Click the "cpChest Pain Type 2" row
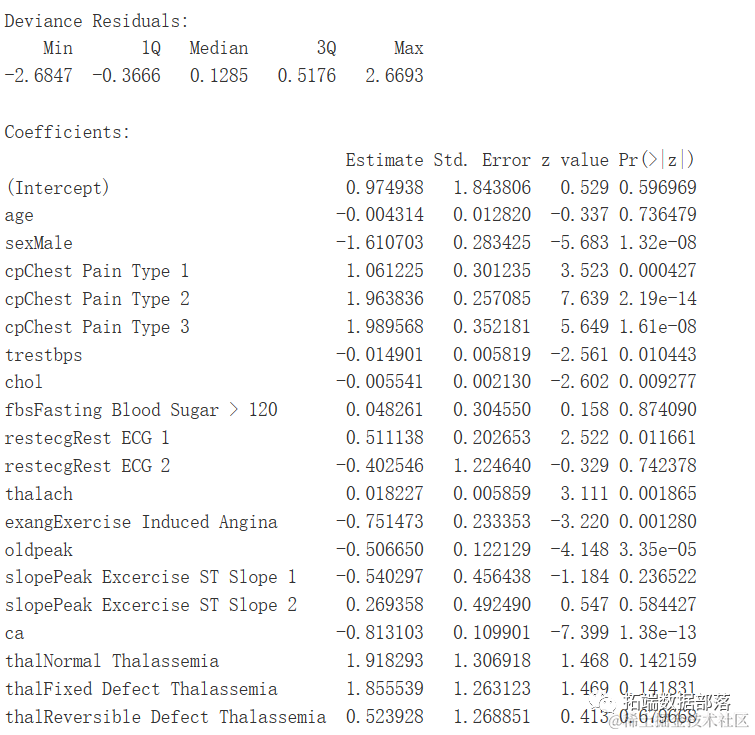The image size is (755, 735). pyautogui.click(x=97, y=299)
